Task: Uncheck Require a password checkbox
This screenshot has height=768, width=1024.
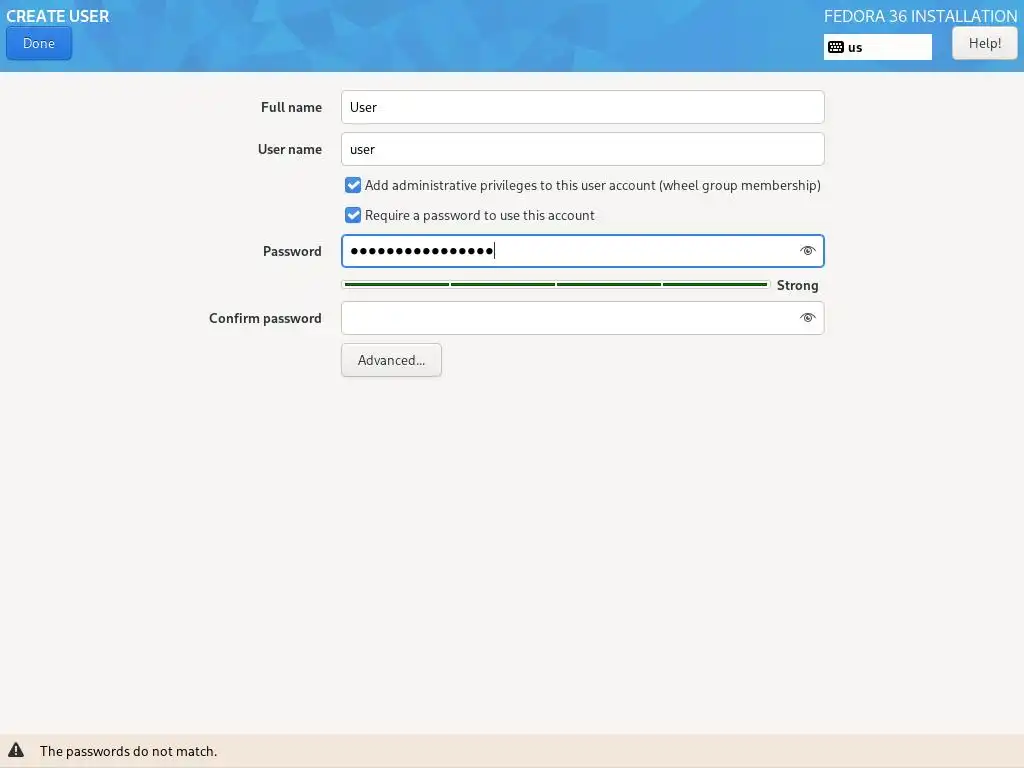Action: click(353, 215)
